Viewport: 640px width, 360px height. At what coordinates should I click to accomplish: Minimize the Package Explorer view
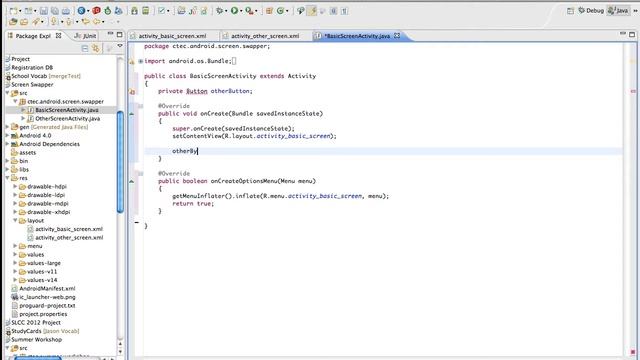[110, 34]
